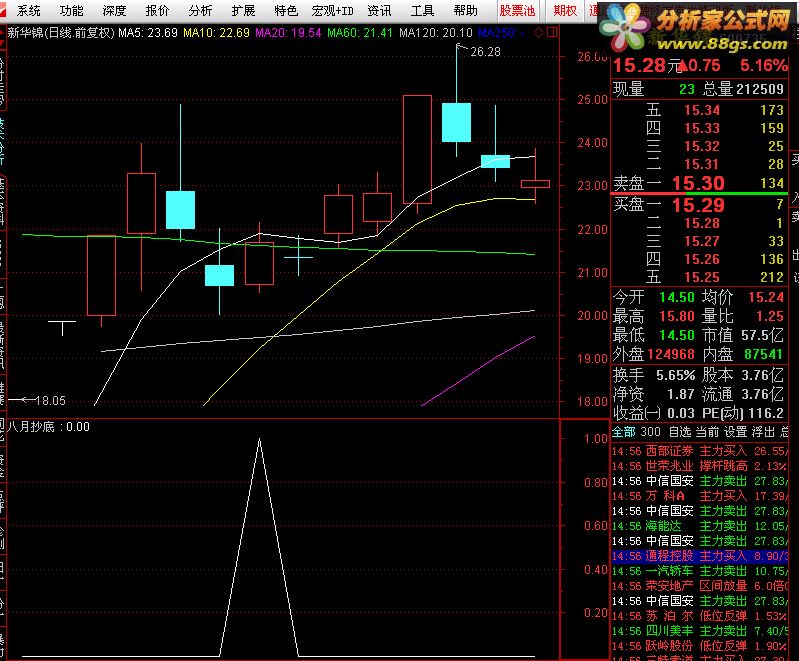Select the 西部证券 主力买入 alert row

(x=700, y=451)
